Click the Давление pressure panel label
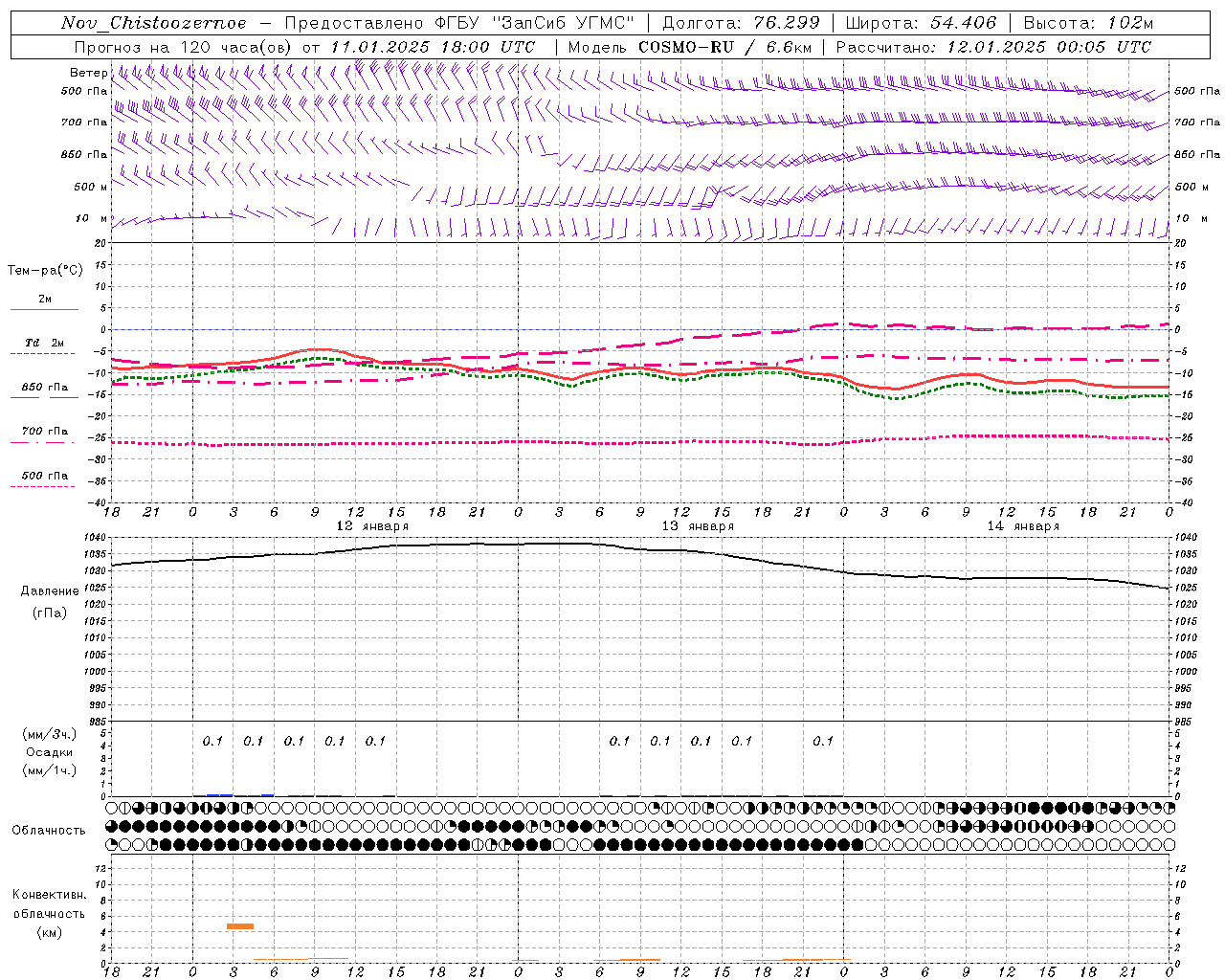The width and height of the screenshot is (1225, 980). click(49, 591)
